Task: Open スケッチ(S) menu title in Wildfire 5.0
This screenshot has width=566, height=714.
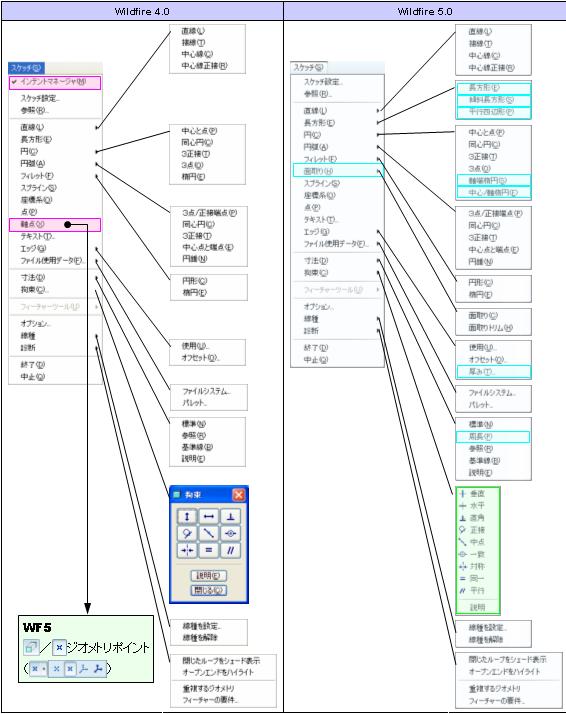Action: pyautogui.click(x=308, y=67)
